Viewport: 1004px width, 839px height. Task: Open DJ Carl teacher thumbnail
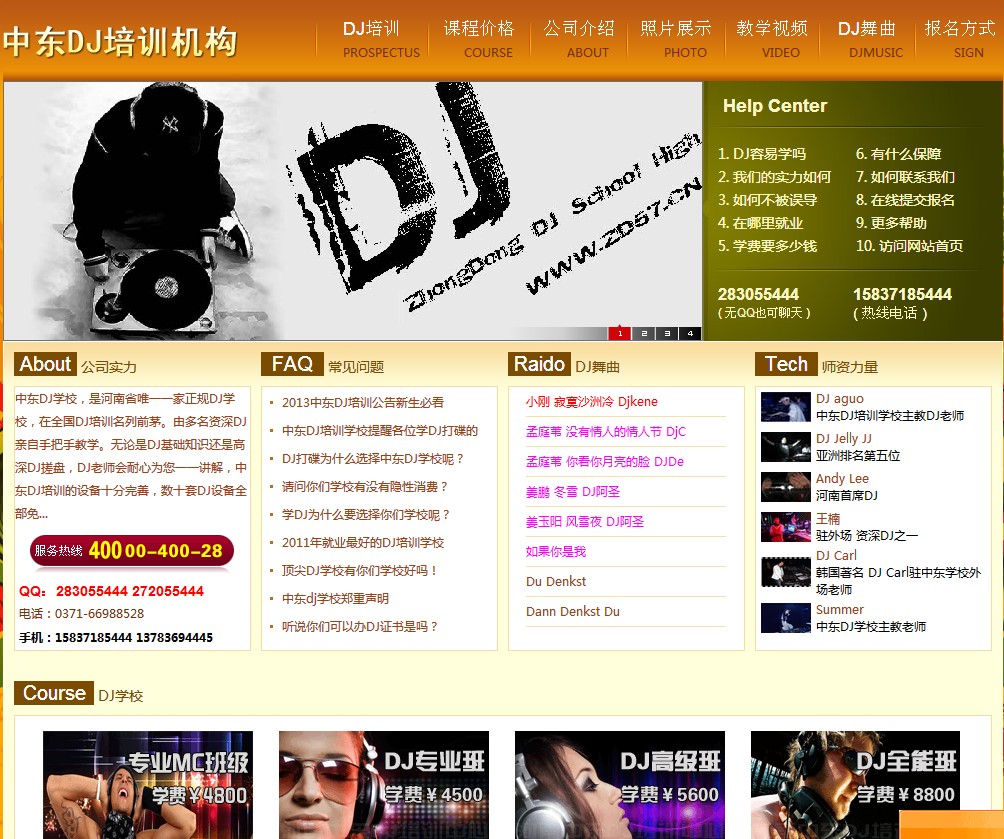tap(785, 572)
